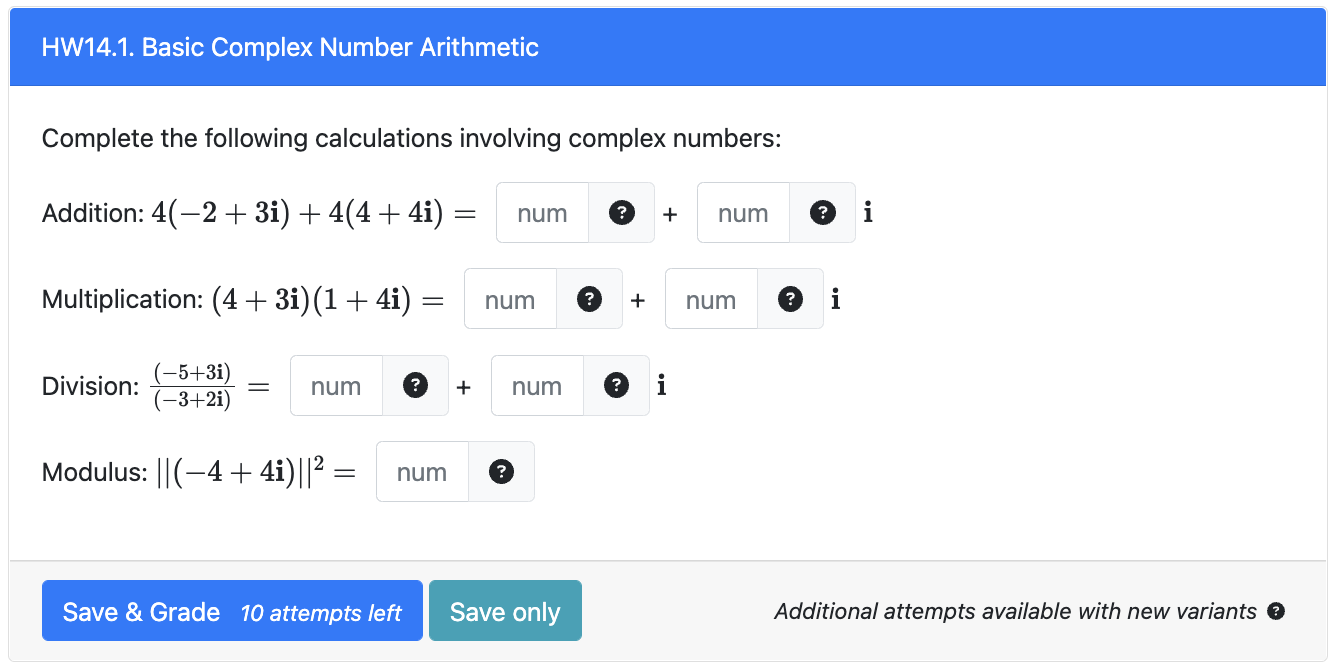The width and height of the screenshot is (1344, 664).
Task: Select the multiplication real part input field
Action: click(x=510, y=299)
